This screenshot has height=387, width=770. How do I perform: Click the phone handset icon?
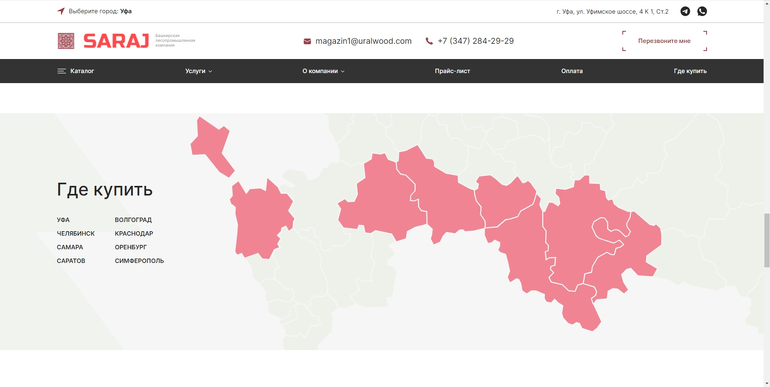pos(429,41)
